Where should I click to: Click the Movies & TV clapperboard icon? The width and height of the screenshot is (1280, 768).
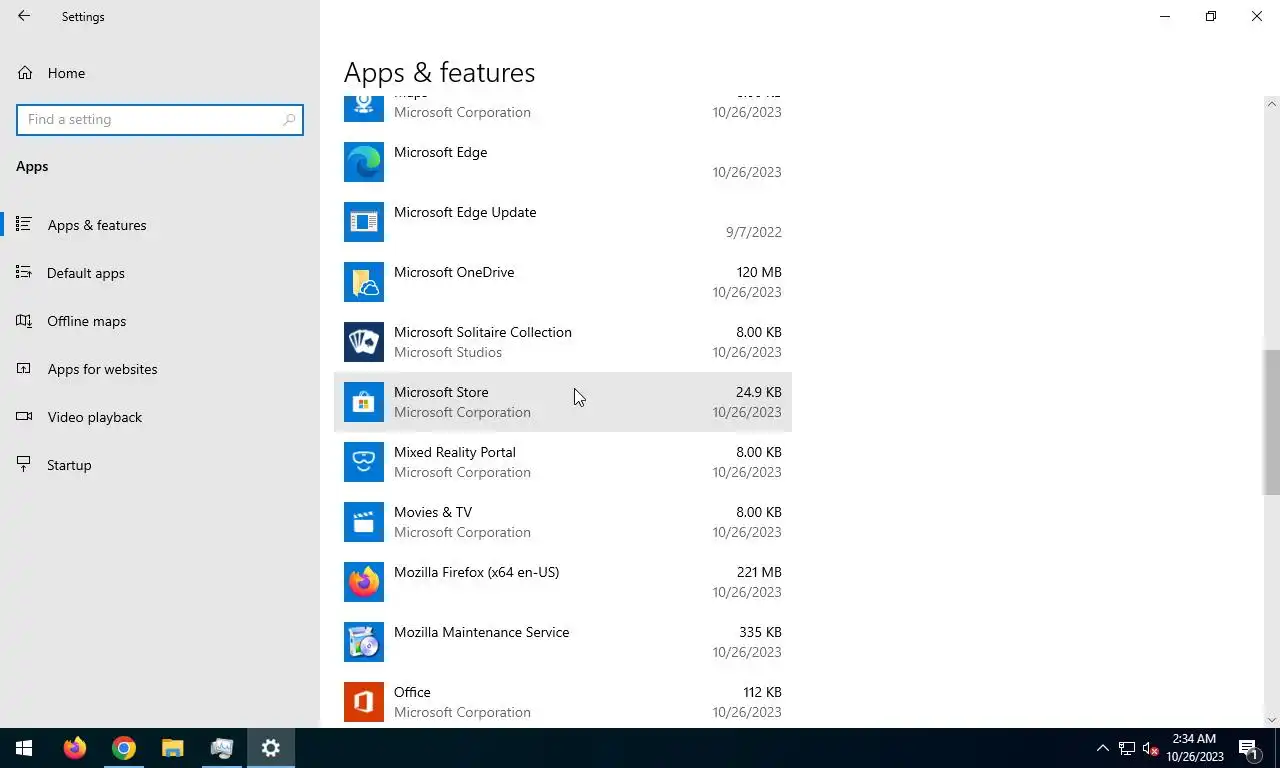coord(364,522)
